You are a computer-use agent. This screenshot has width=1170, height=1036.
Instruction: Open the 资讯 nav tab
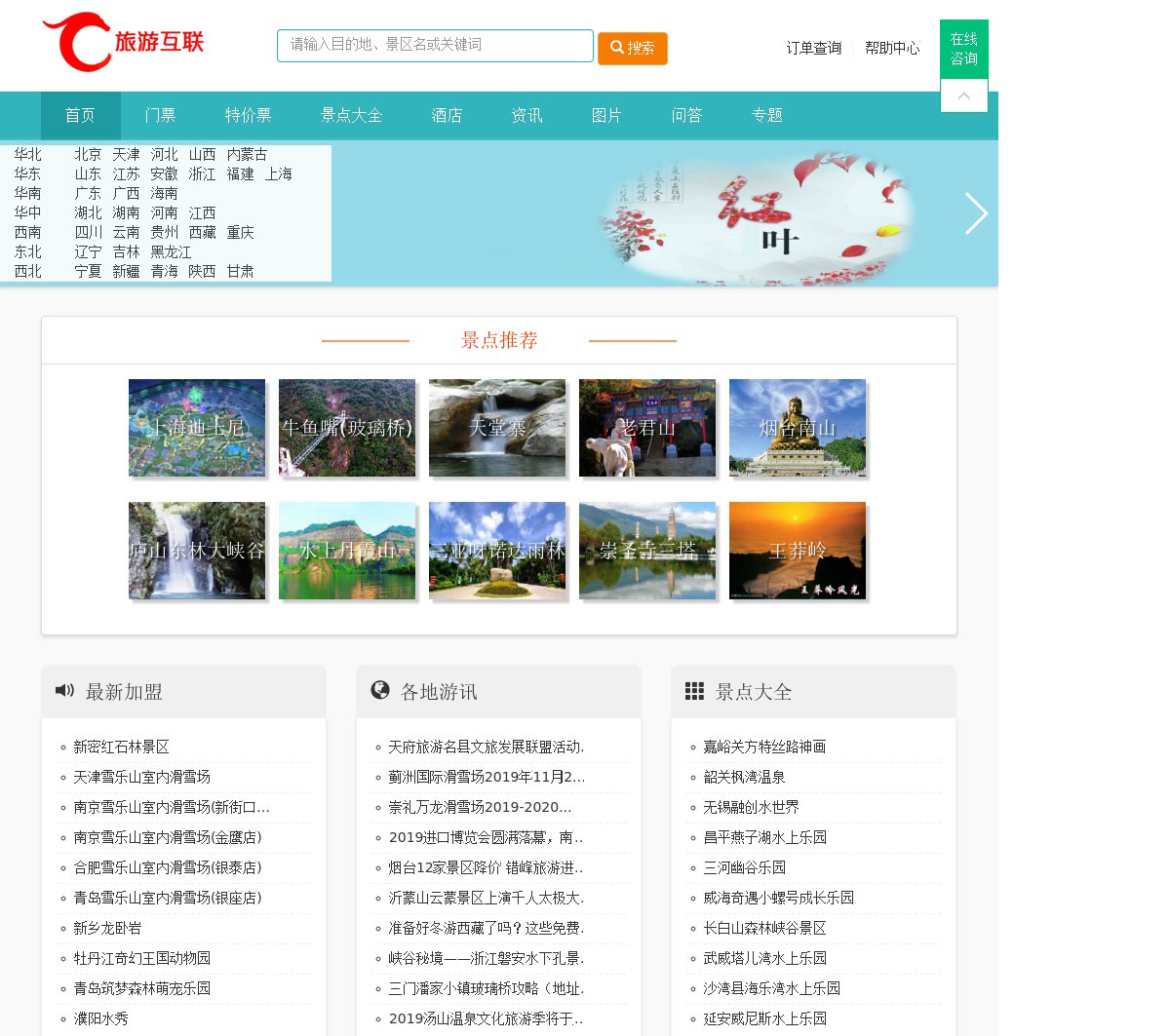526,116
